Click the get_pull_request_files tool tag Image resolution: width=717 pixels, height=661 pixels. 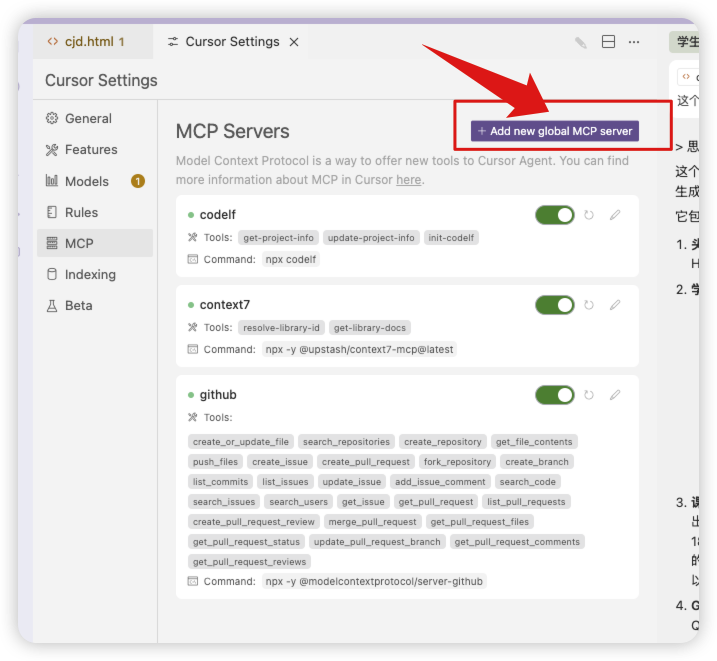point(480,522)
